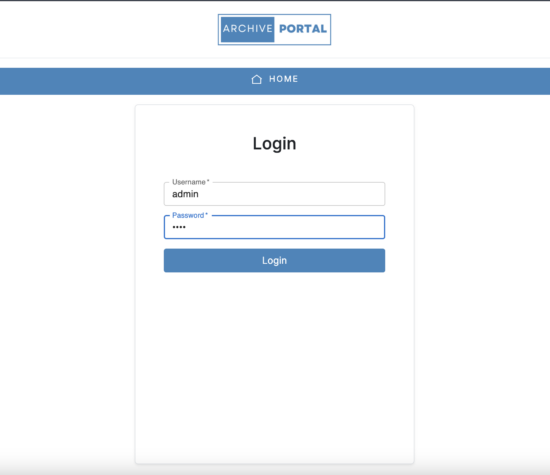Screen dimensions: 550x475
Task: Click the Login page heading
Action: (x=274, y=143)
